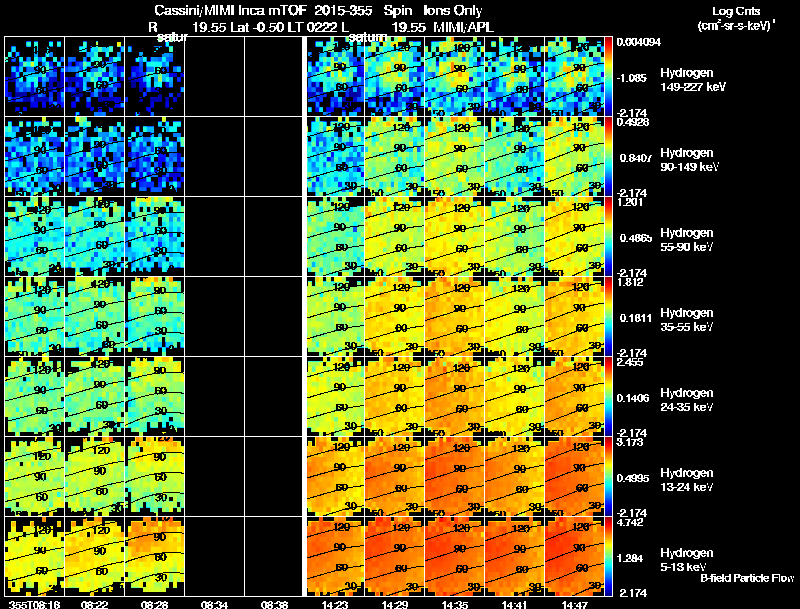Viewport: 800px width, 609px height.
Task: Click the Hydrogen 149-227 keV row label
Action: point(692,80)
